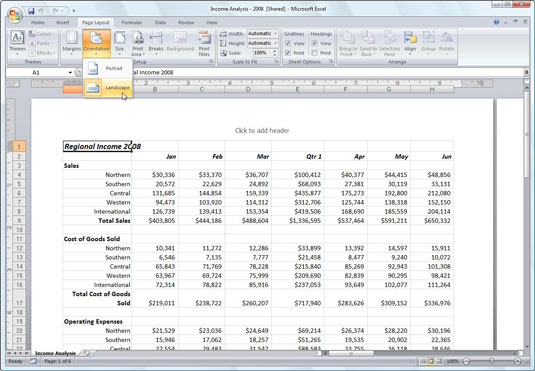This screenshot has height=371, width=535.
Task: Open the Selection Pane
Action: point(389,43)
